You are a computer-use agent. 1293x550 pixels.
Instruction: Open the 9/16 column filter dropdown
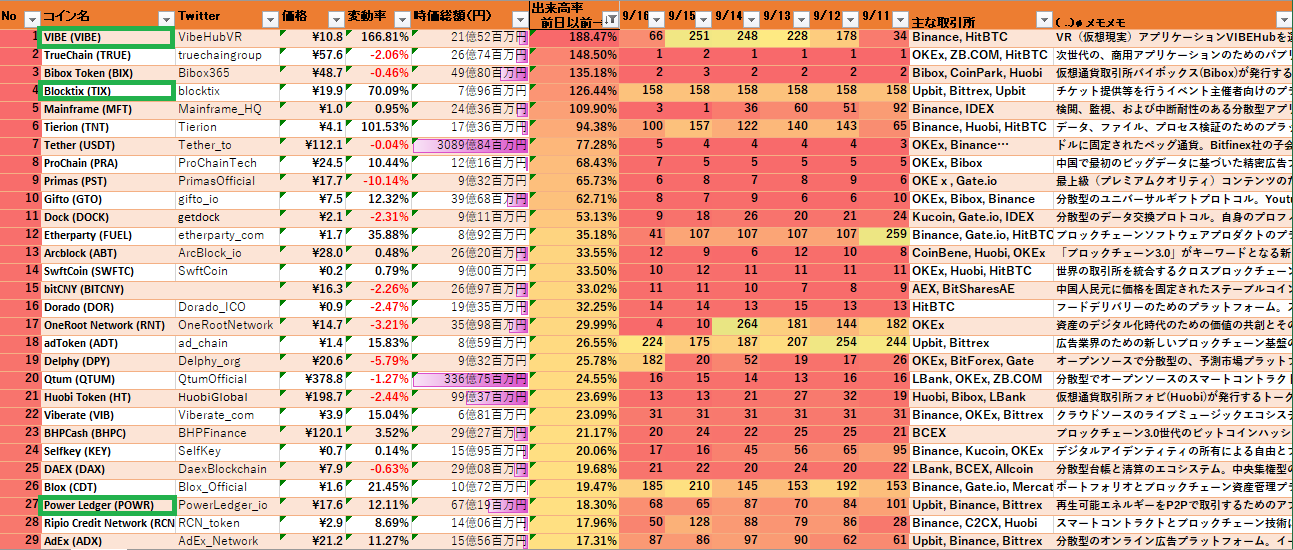pyautogui.click(x=656, y=20)
